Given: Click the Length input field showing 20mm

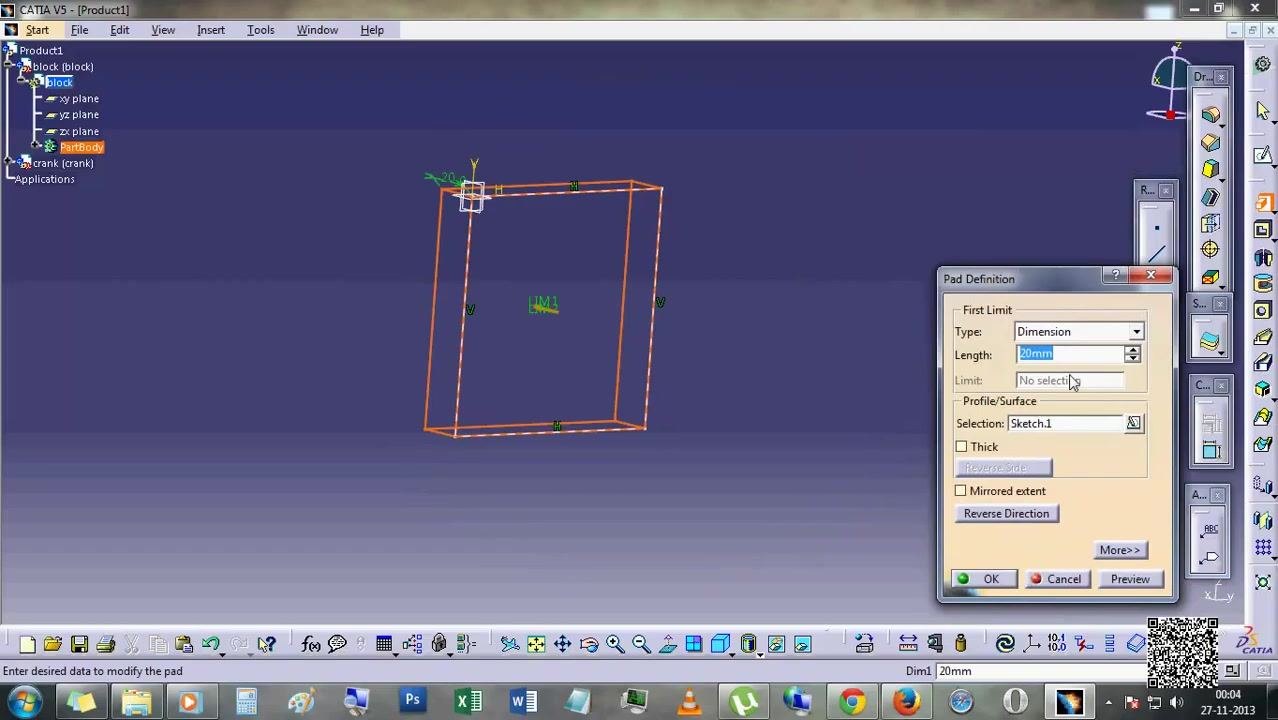Looking at the screenshot, I should (1070, 354).
